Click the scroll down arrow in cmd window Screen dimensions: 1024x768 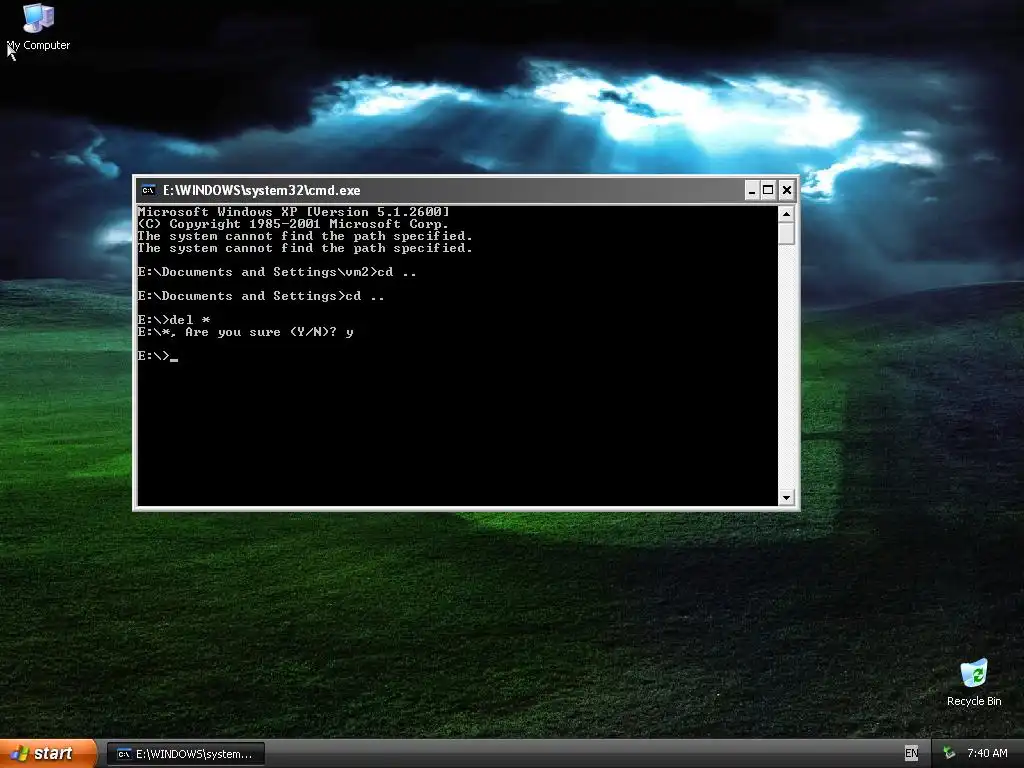786,498
